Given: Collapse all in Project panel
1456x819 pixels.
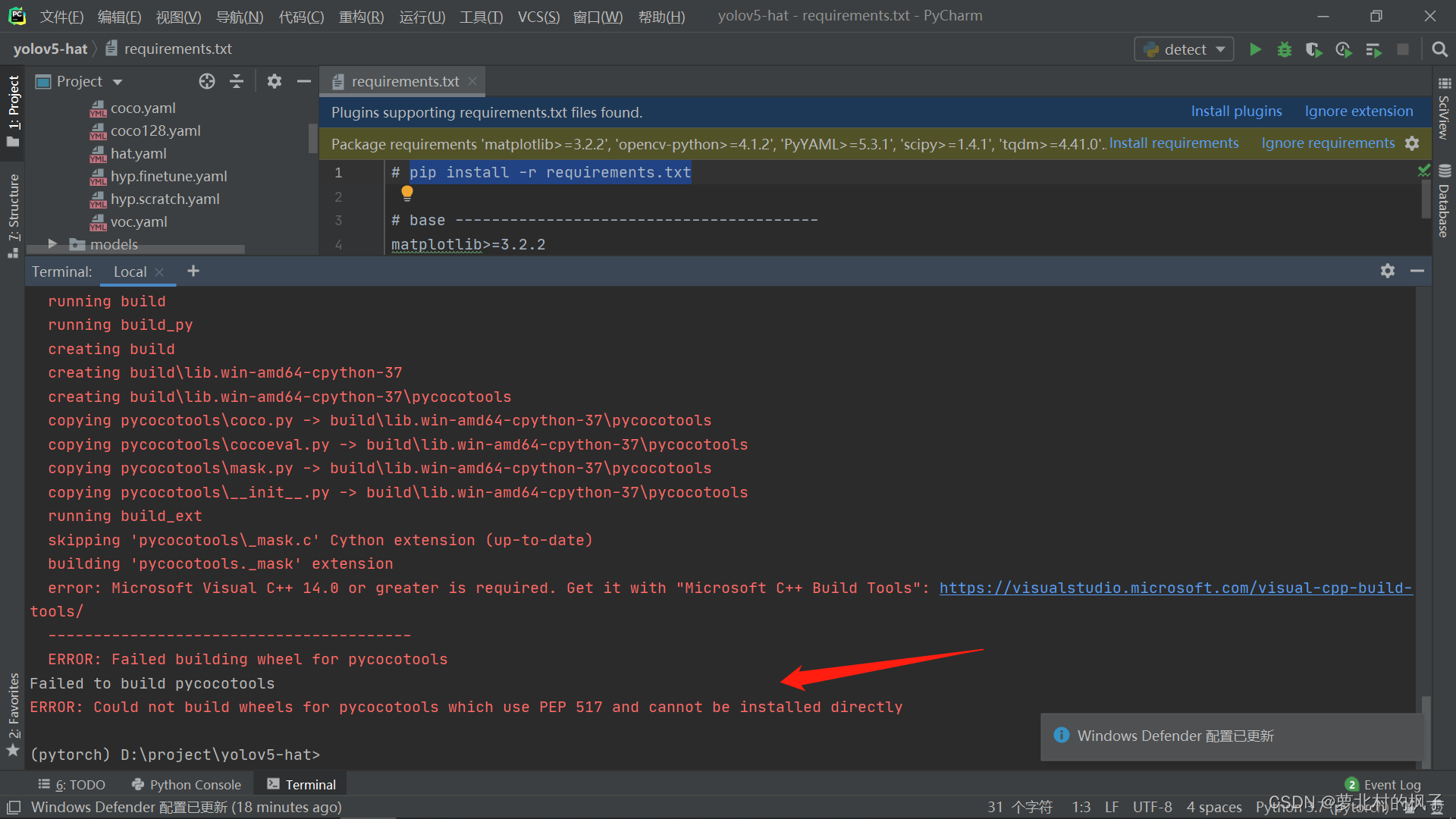Looking at the screenshot, I should (237, 81).
